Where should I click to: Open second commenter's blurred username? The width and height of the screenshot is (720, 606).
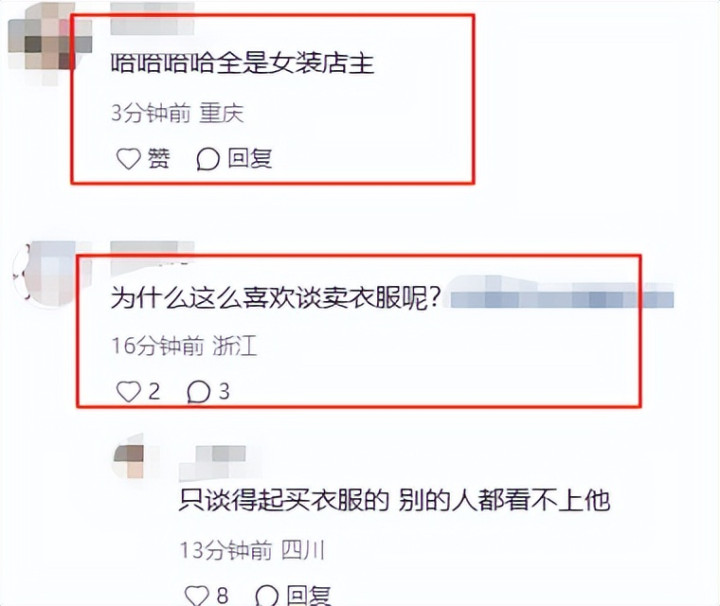pos(152,252)
